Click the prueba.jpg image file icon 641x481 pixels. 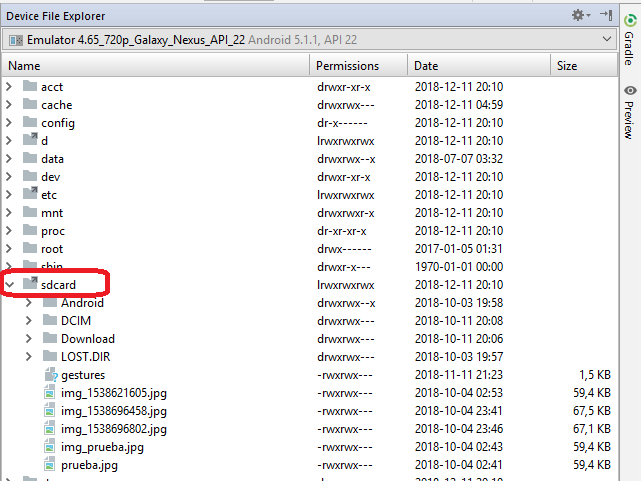[51, 465]
